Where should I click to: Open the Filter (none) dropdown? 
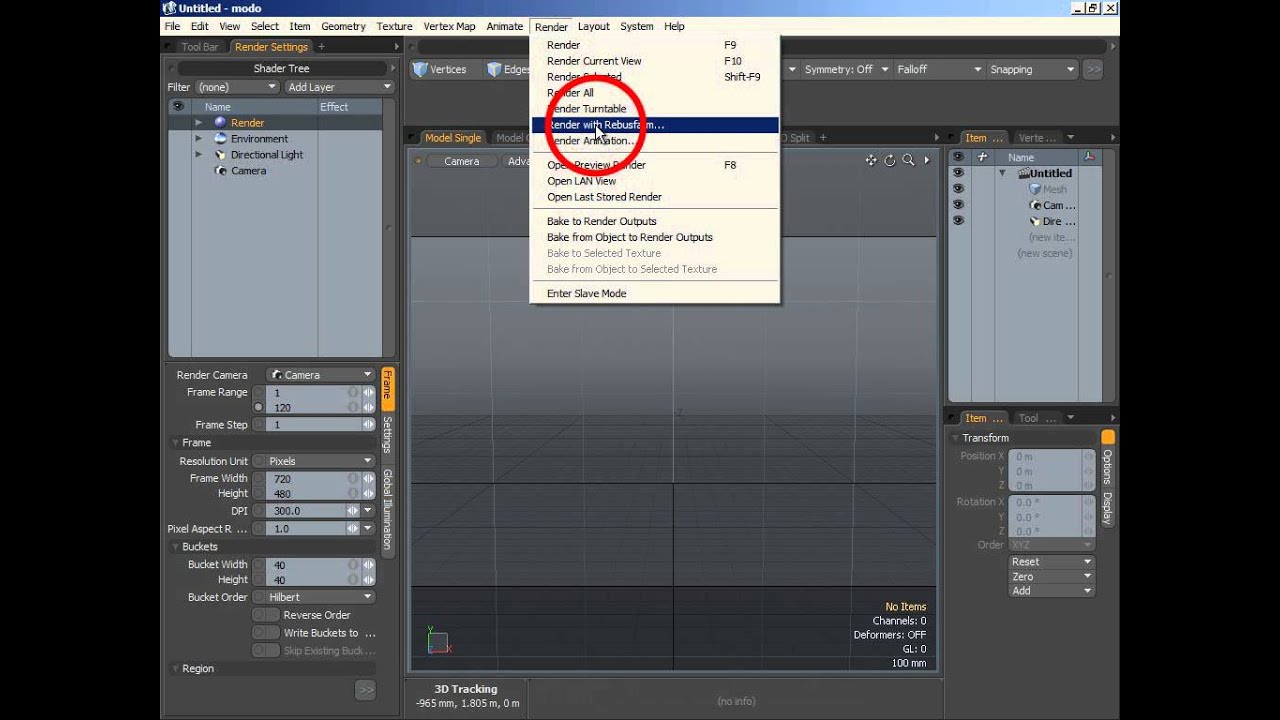tap(236, 87)
